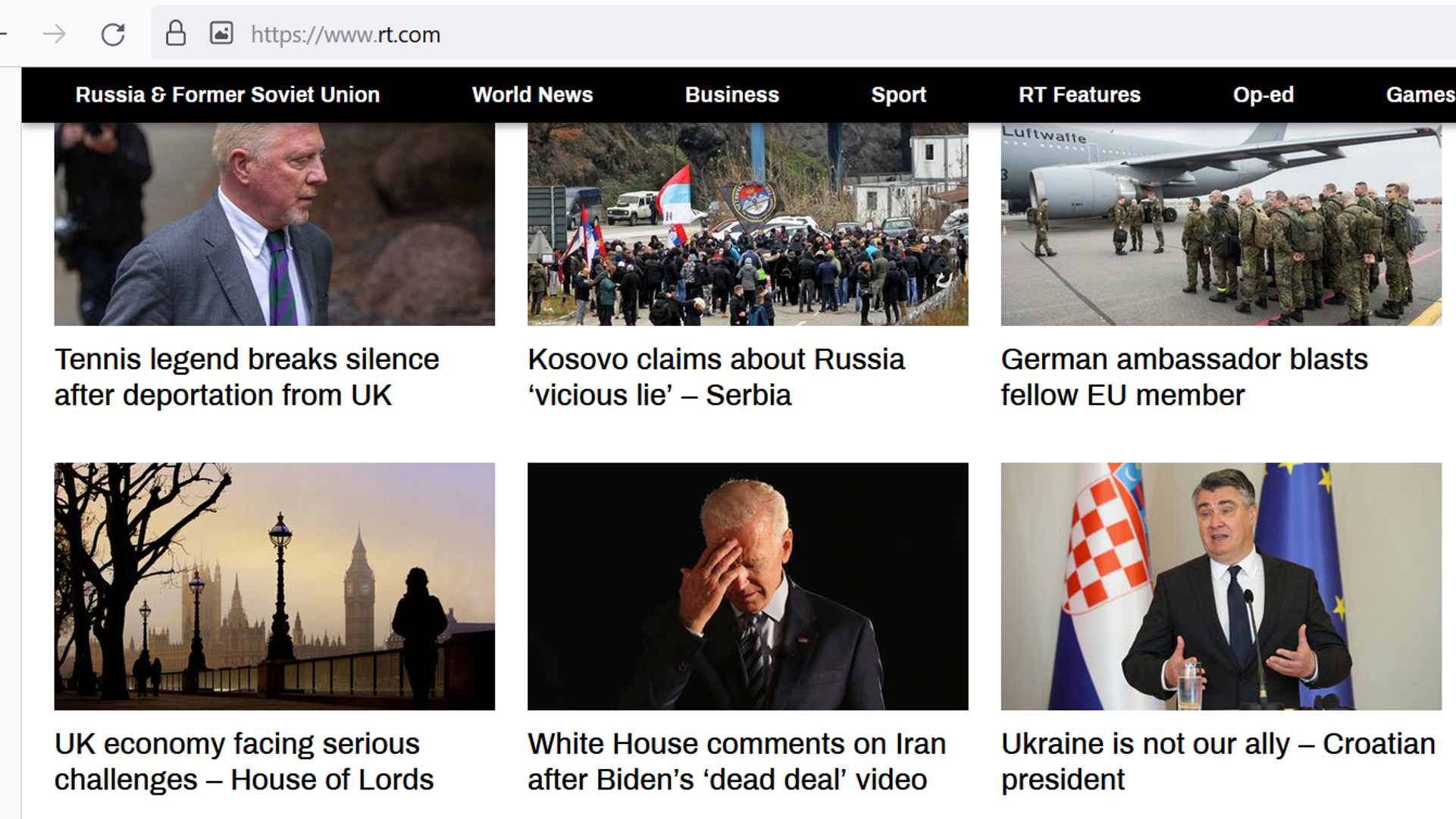Open the World News menu item

point(532,95)
